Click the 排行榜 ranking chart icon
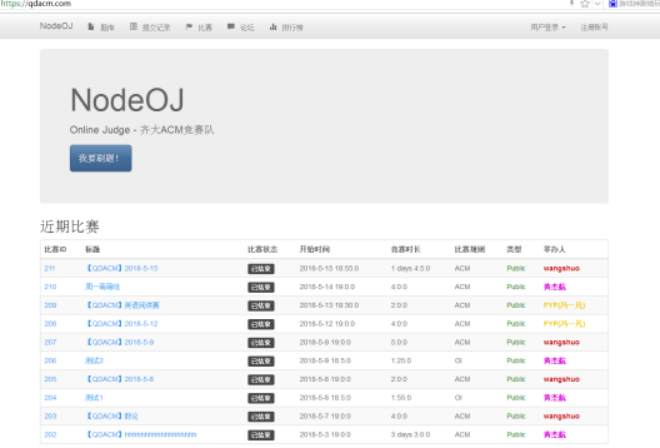Viewport: 660px width, 448px height. 272,27
